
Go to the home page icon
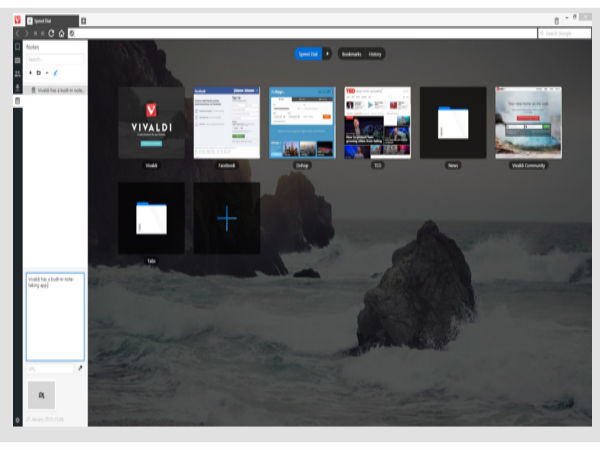click(x=61, y=33)
